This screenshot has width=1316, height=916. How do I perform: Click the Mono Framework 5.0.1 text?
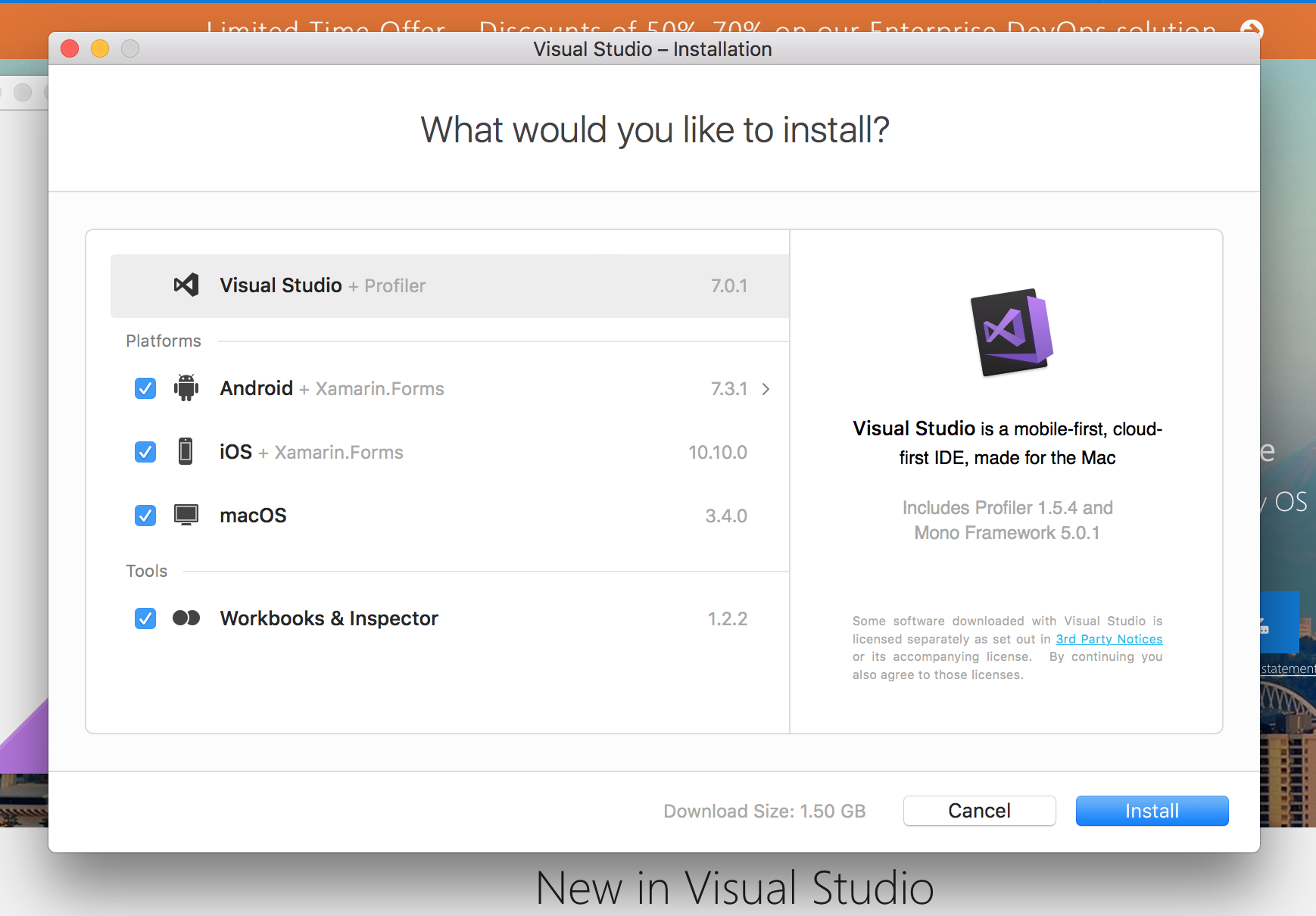[1006, 533]
